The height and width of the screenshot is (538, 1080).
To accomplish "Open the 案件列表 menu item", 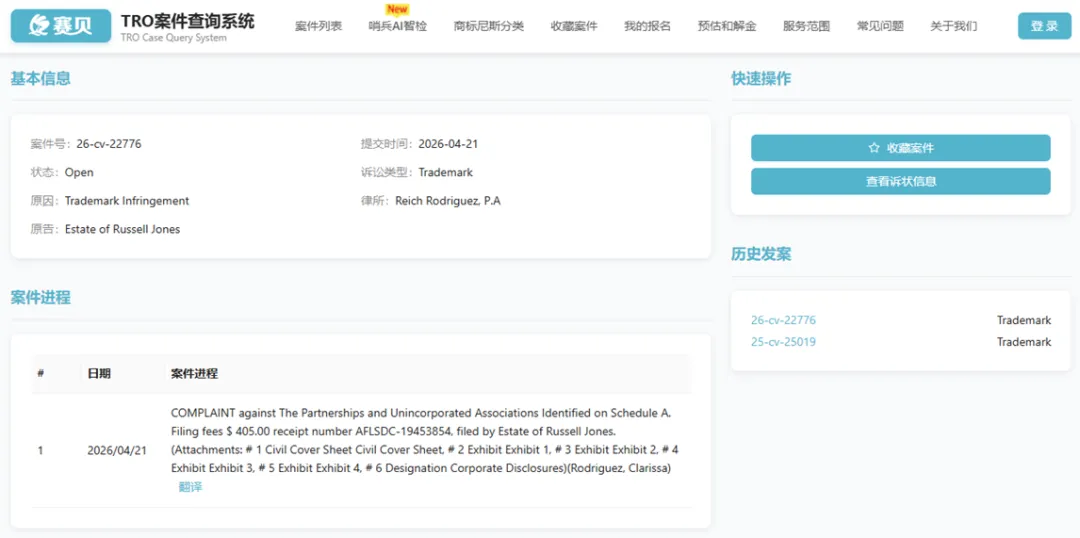I will 318,26.
